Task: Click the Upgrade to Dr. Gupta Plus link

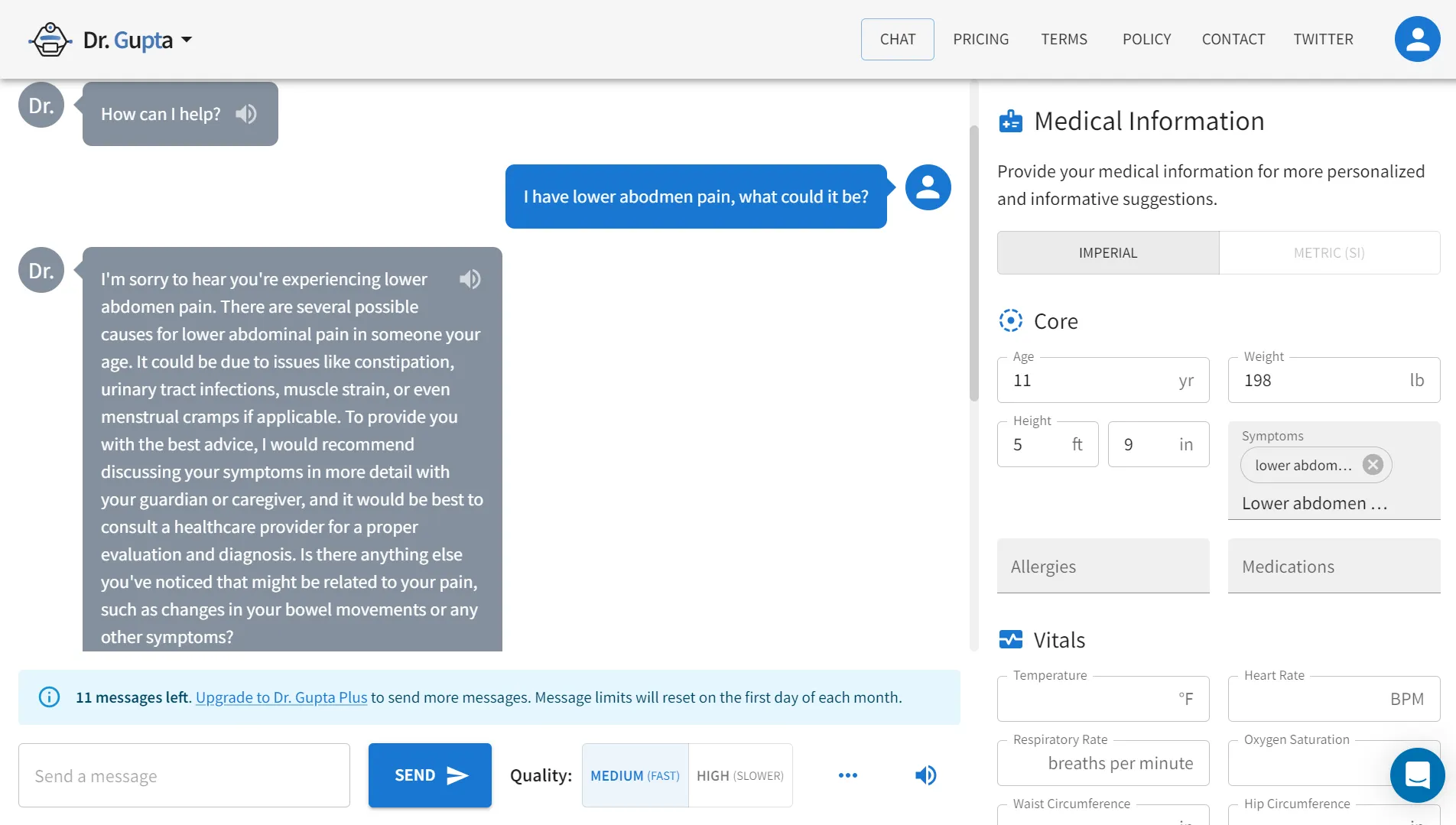Action: [x=281, y=697]
